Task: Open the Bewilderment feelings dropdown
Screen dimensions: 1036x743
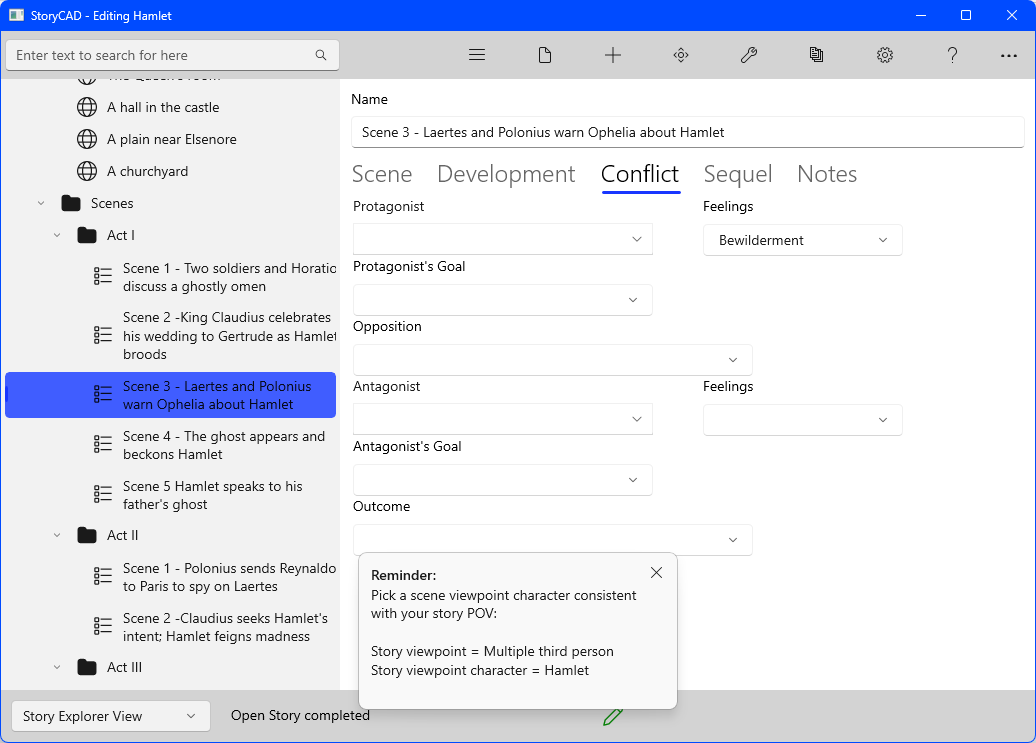Action: [802, 240]
